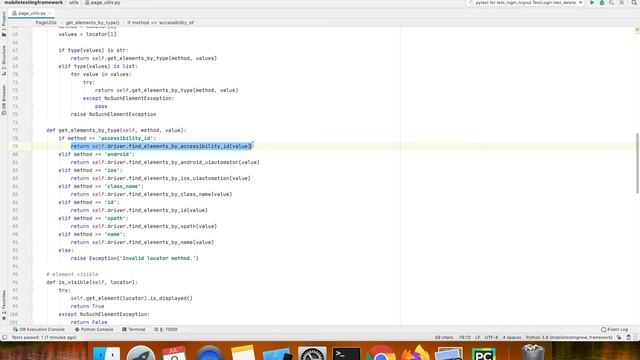Open Google Chrome from the Dock
The height and width of the screenshot is (360, 640).
380,353
